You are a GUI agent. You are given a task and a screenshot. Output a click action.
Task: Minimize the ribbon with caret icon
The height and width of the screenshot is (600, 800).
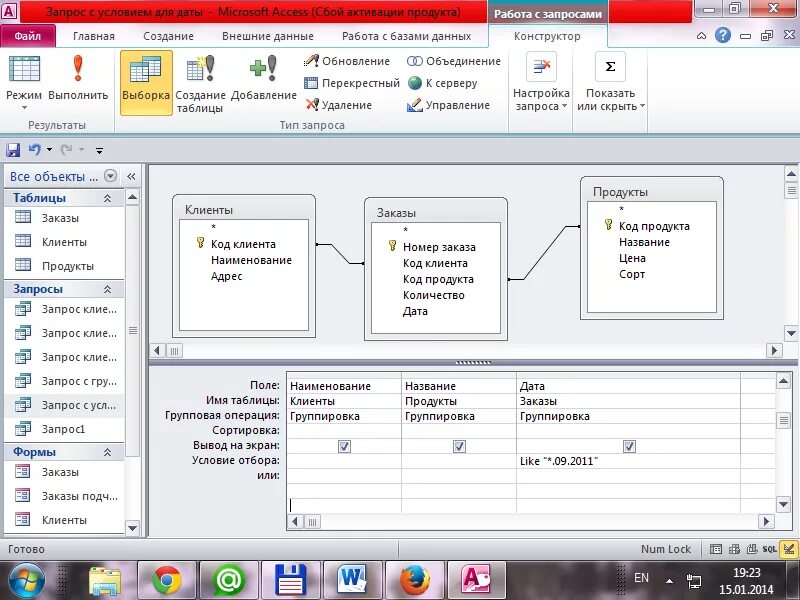click(x=702, y=36)
